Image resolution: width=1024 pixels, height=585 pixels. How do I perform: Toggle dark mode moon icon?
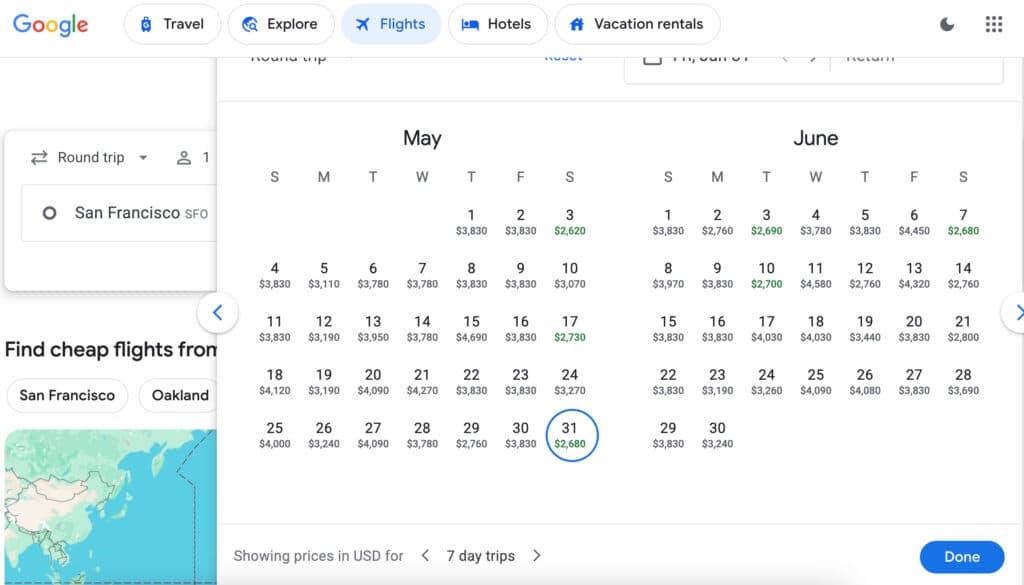click(x=947, y=25)
